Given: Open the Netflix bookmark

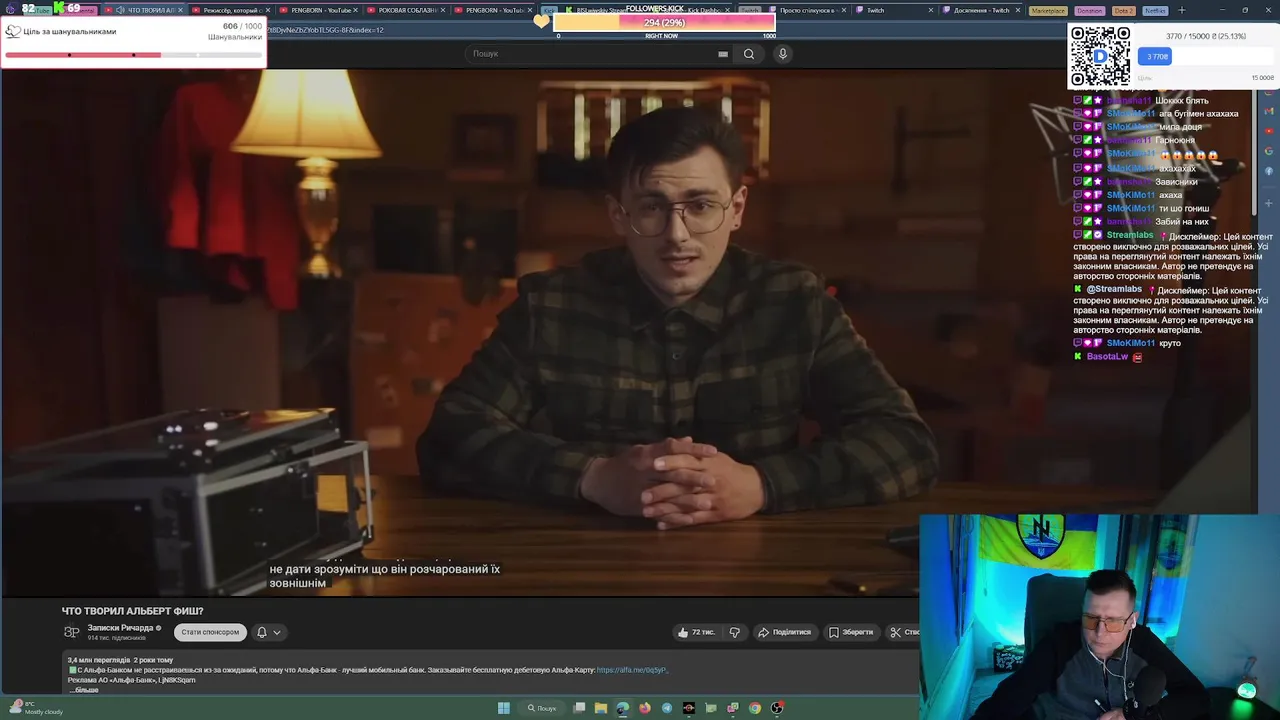Looking at the screenshot, I should tap(1155, 10).
